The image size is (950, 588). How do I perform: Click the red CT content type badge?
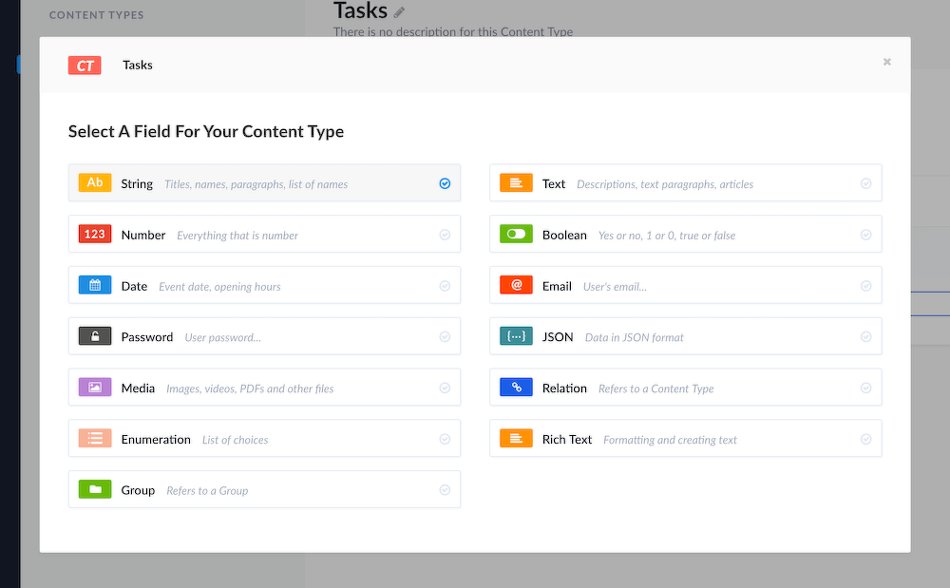[x=85, y=65]
